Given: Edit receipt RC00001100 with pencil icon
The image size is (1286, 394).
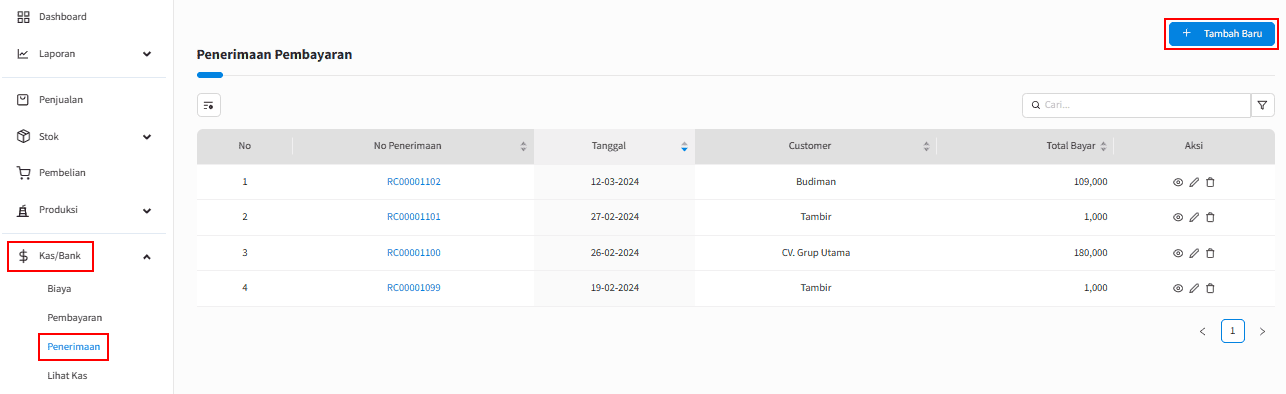Looking at the screenshot, I should pyautogui.click(x=1194, y=253).
